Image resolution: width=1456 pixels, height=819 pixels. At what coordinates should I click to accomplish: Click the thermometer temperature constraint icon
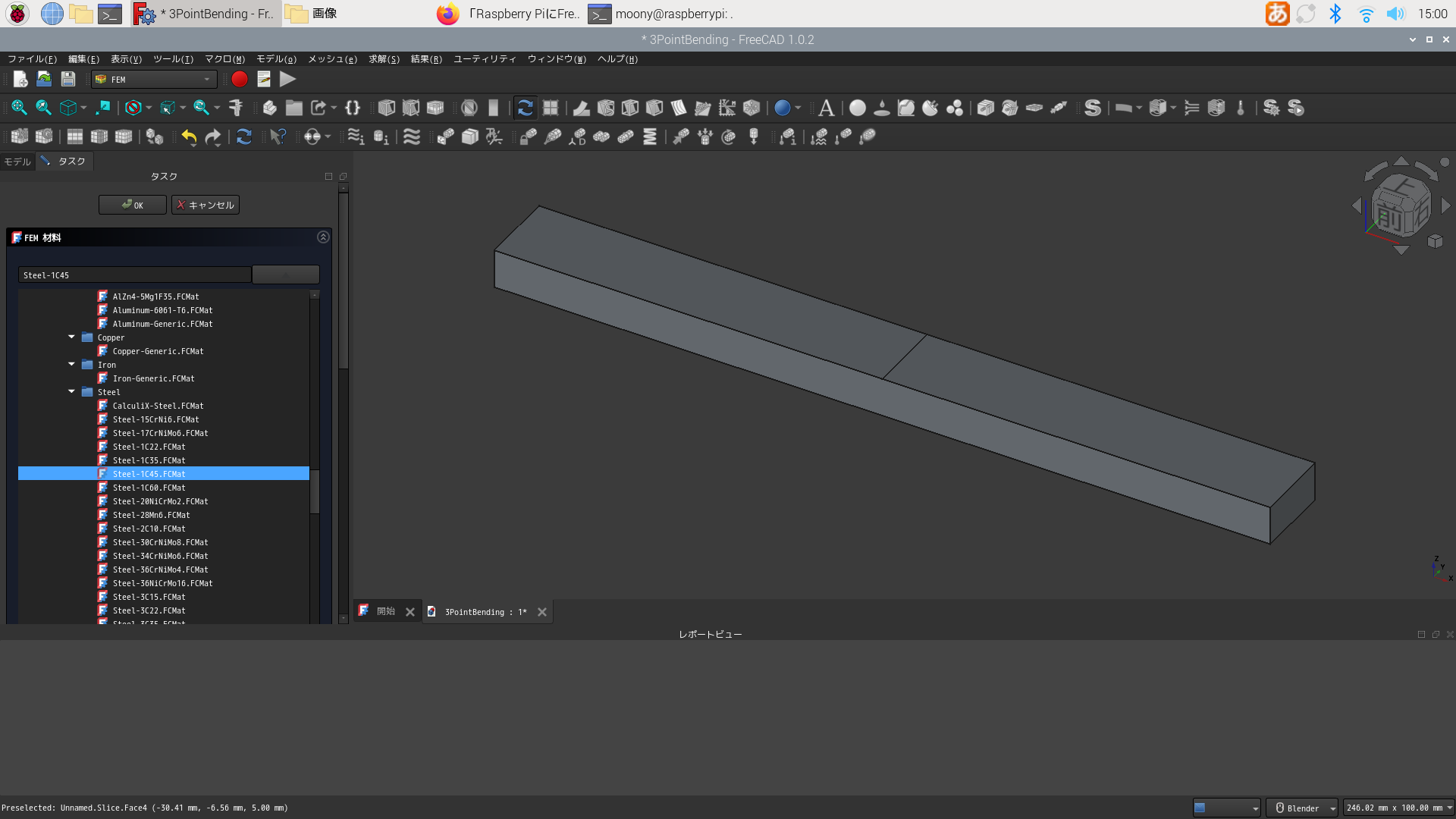(x=1241, y=108)
